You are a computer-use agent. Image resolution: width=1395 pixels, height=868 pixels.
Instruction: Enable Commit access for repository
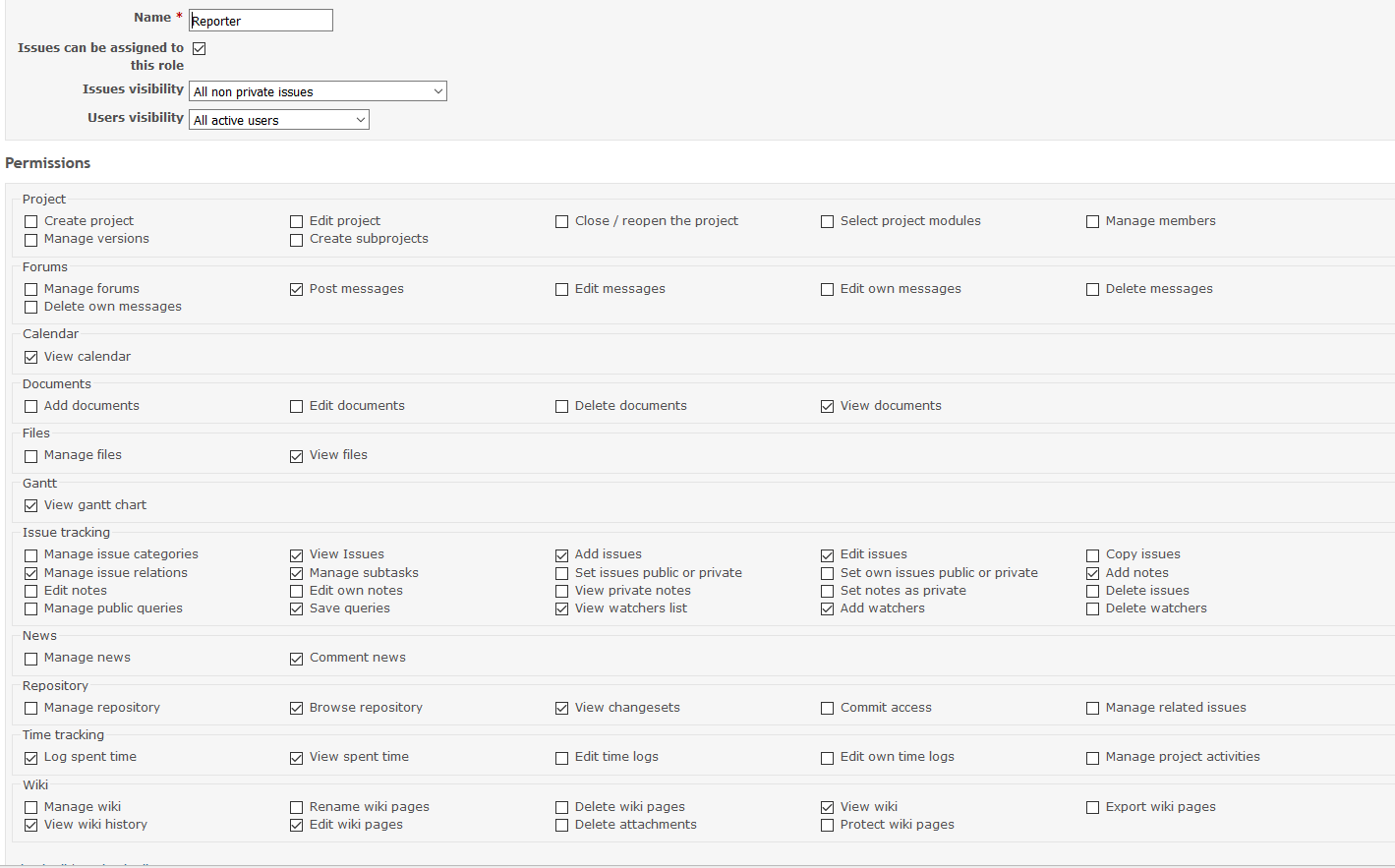[x=827, y=709]
